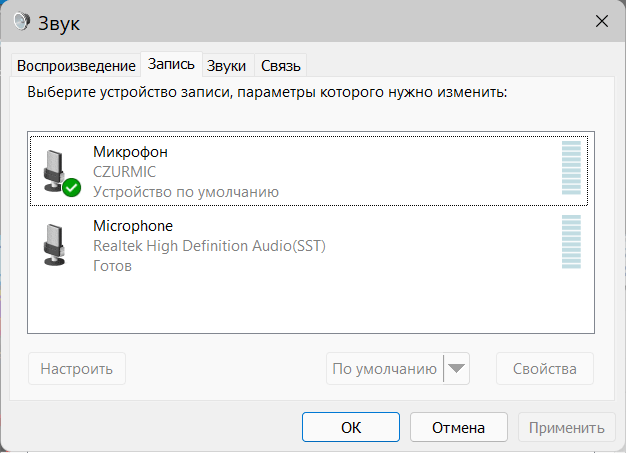This screenshot has width=626, height=453.
Task: Click the OK button
Action: [x=351, y=427]
